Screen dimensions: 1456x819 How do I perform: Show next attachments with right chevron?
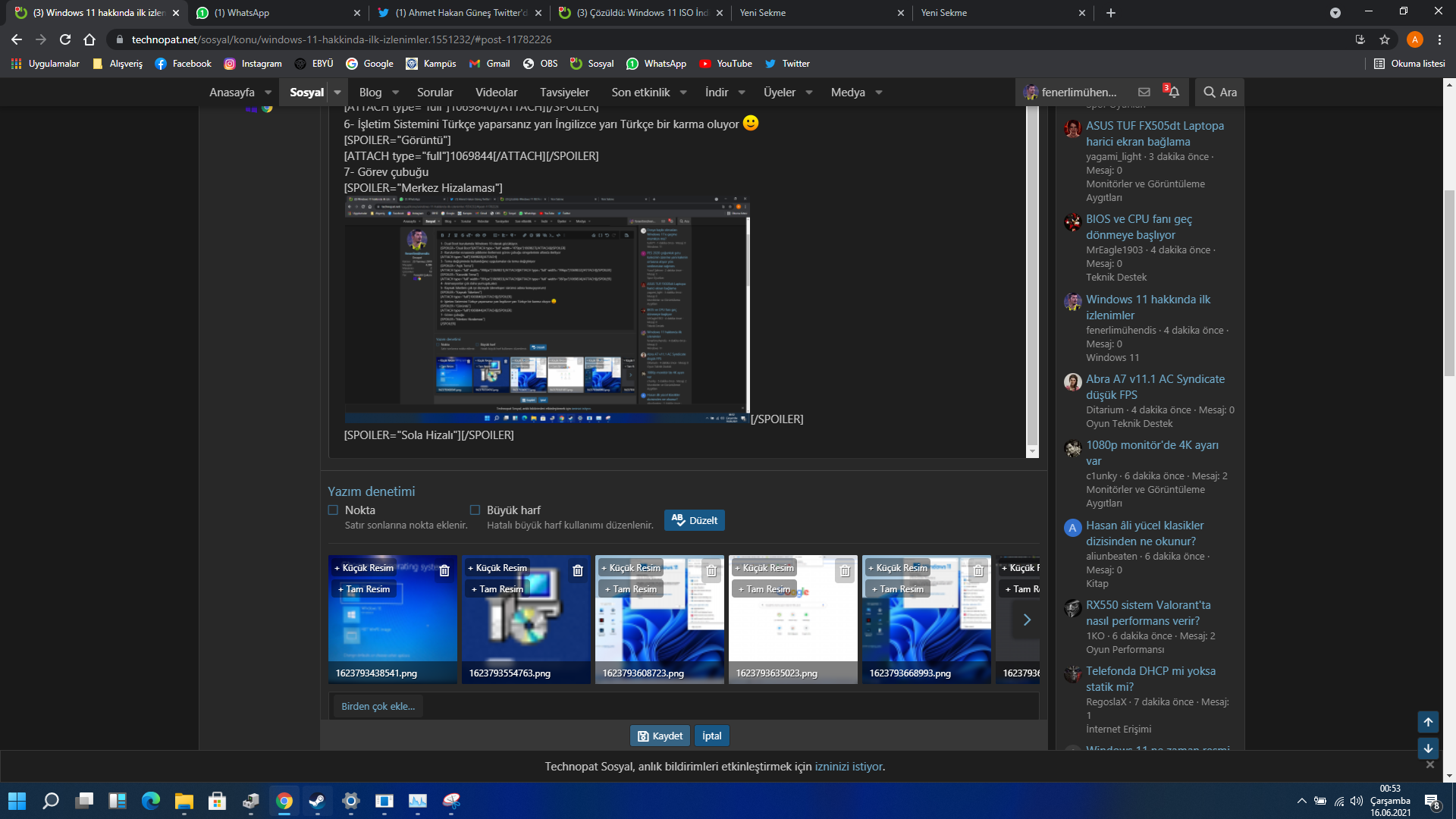1027,620
